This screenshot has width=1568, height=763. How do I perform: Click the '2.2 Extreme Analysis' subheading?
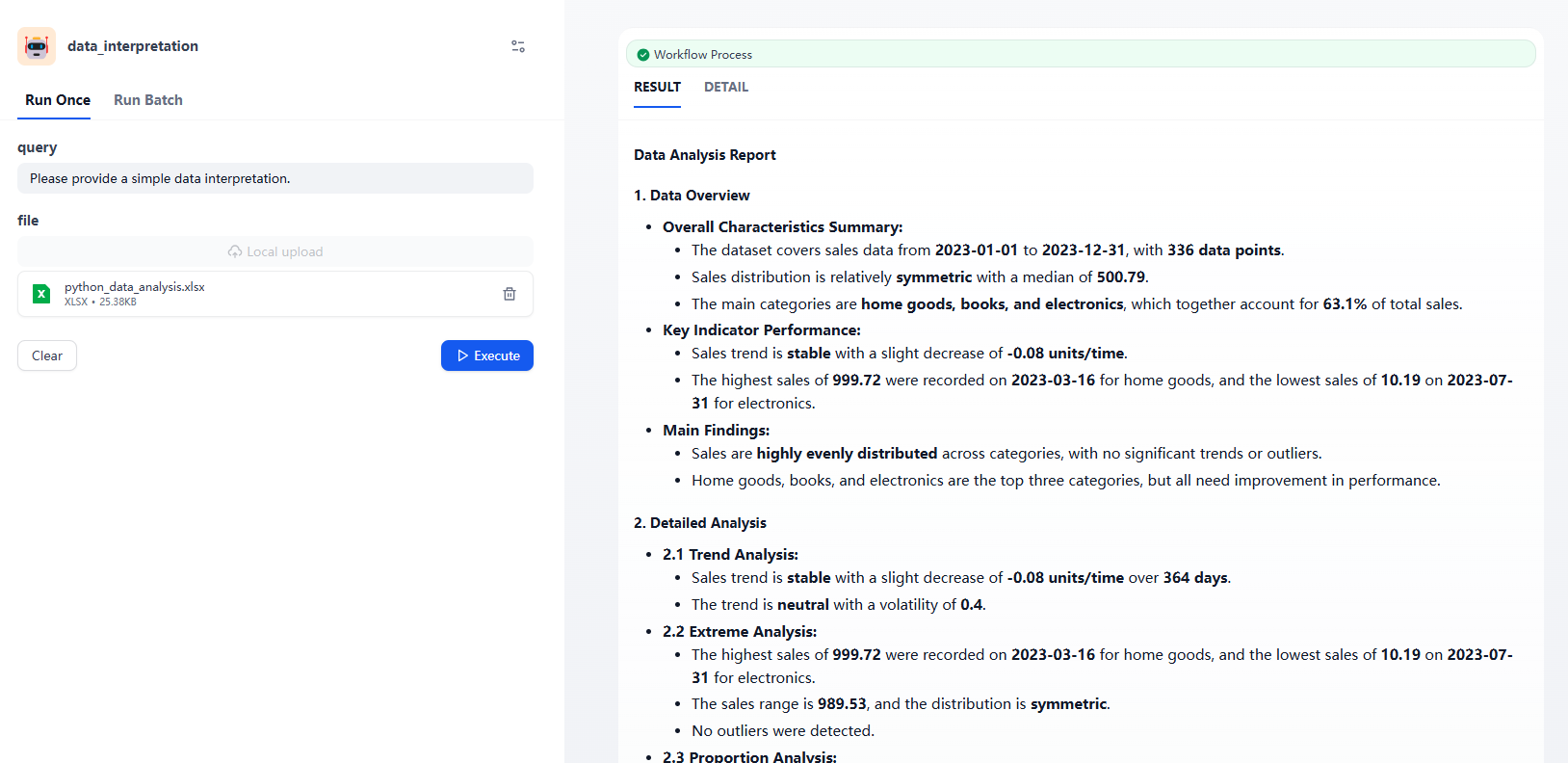coord(739,632)
